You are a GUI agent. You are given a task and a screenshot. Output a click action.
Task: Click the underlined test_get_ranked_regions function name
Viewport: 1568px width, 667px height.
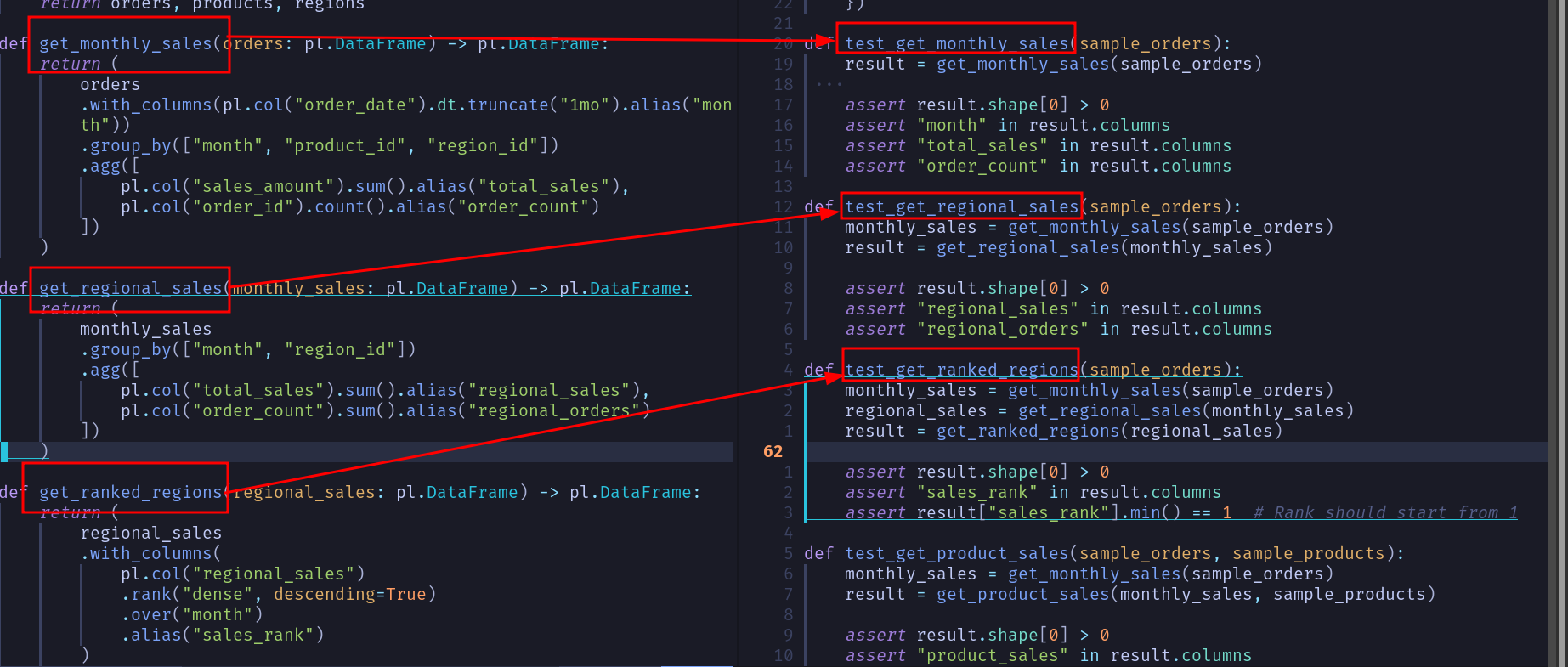[961, 370]
